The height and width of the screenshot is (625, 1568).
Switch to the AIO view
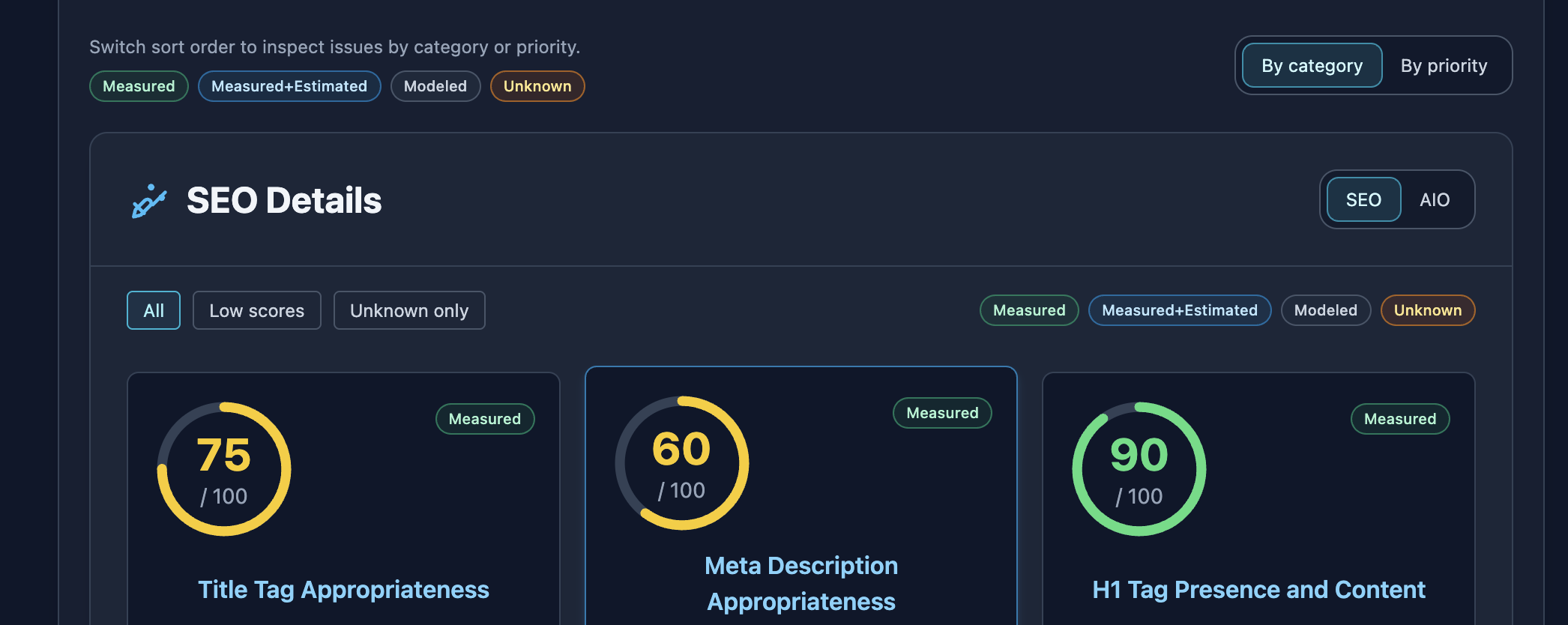pyautogui.click(x=1435, y=199)
